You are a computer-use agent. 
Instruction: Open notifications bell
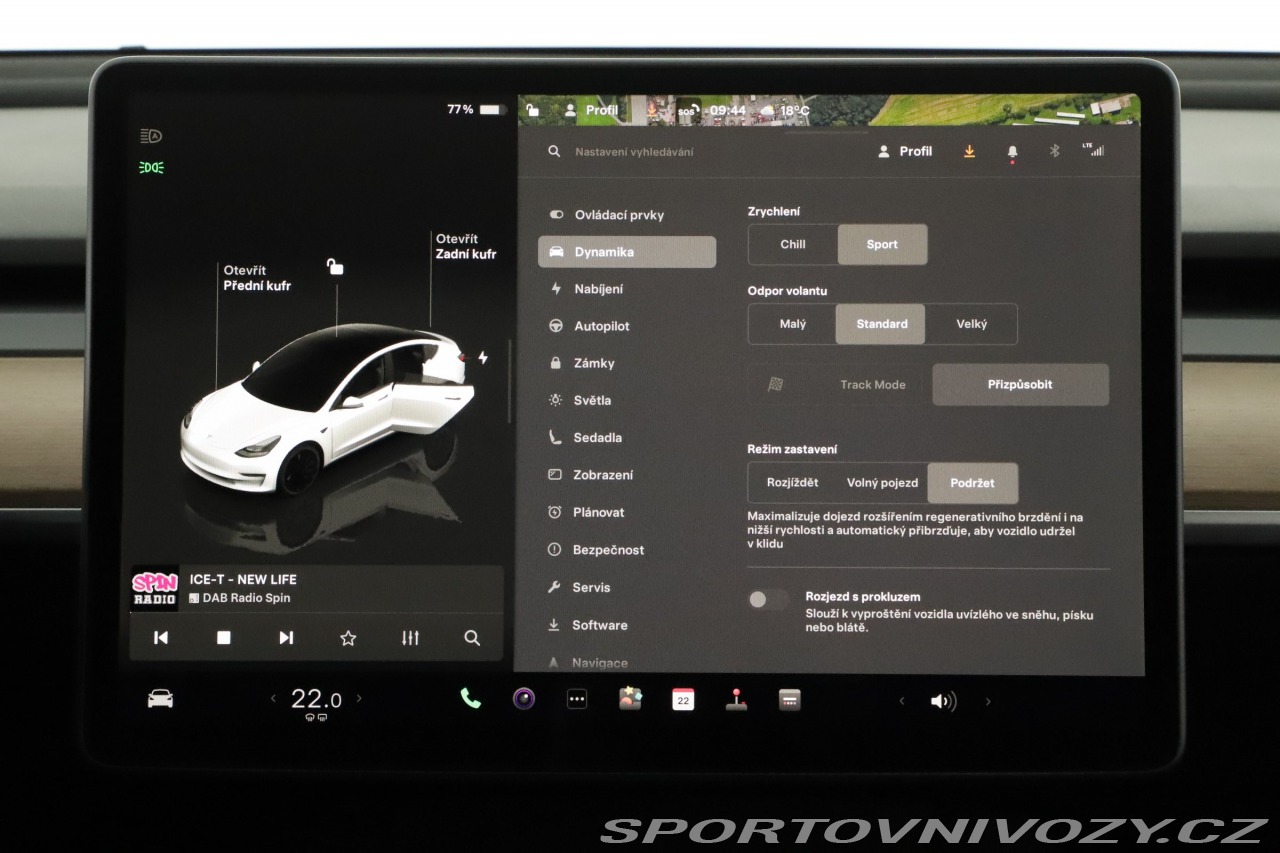1012,152
